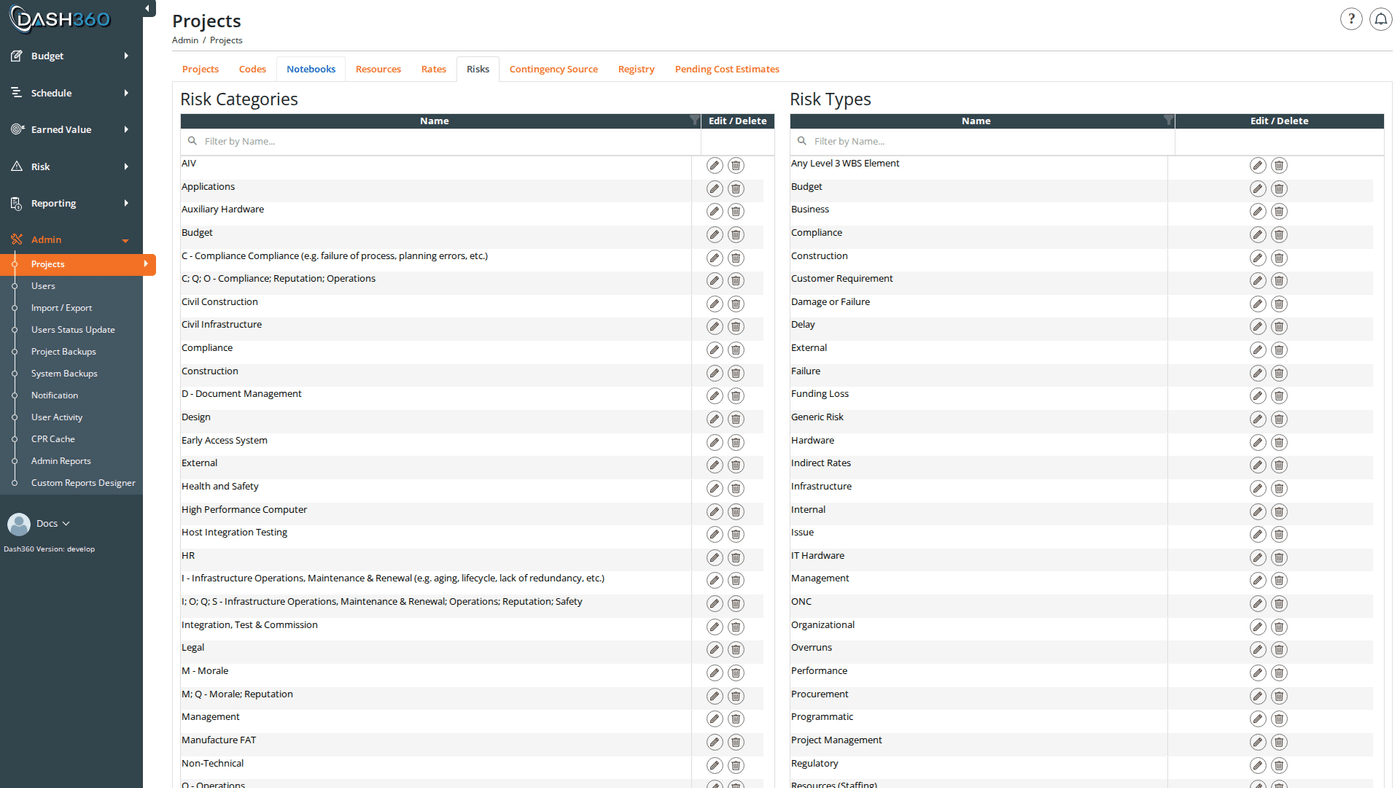The width and height of the screenshot is (1400, 788).
Task: Edit the Civil Construction category
Action: 714,303
